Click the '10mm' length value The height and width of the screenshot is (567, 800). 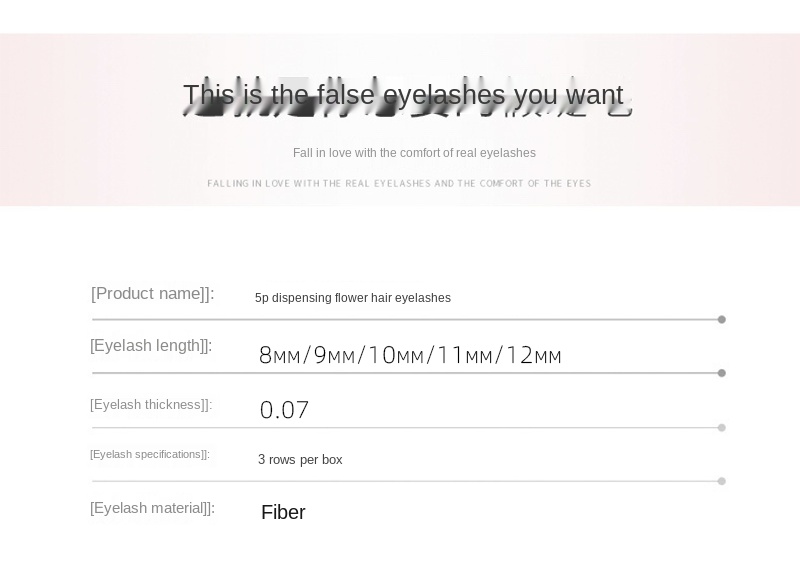[x=395, y=355]
